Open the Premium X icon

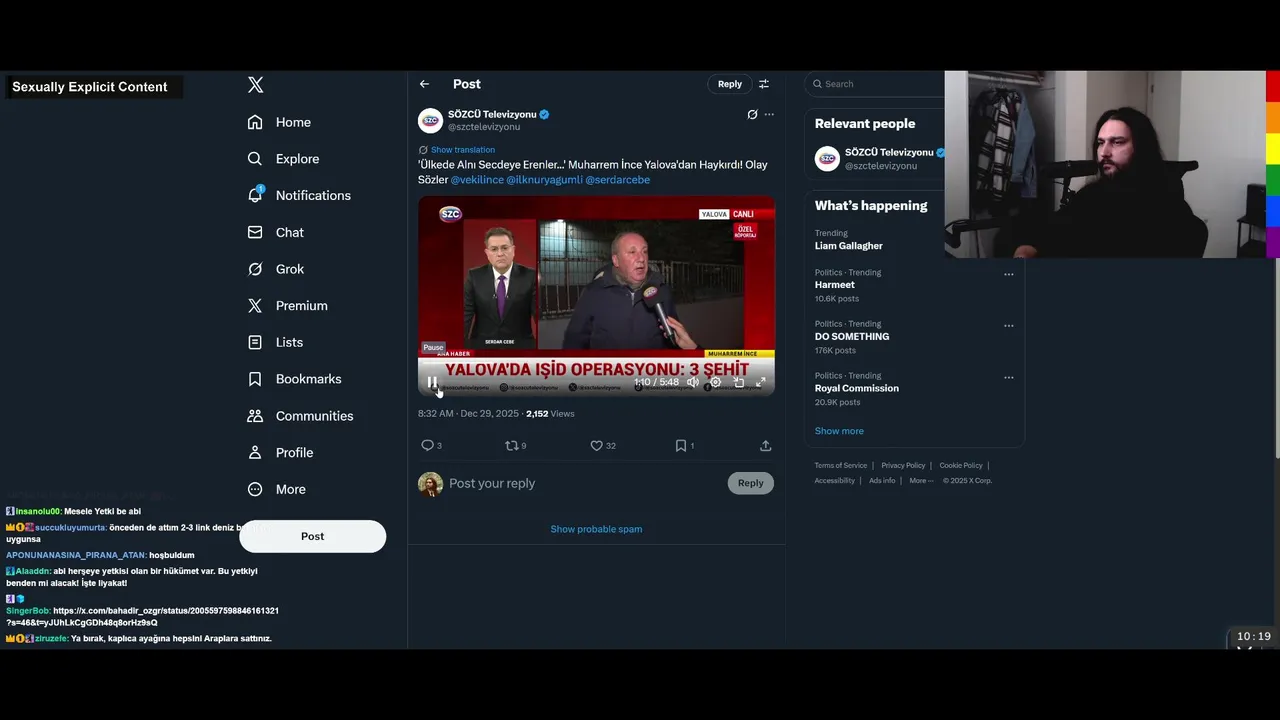tap(255, 306)
